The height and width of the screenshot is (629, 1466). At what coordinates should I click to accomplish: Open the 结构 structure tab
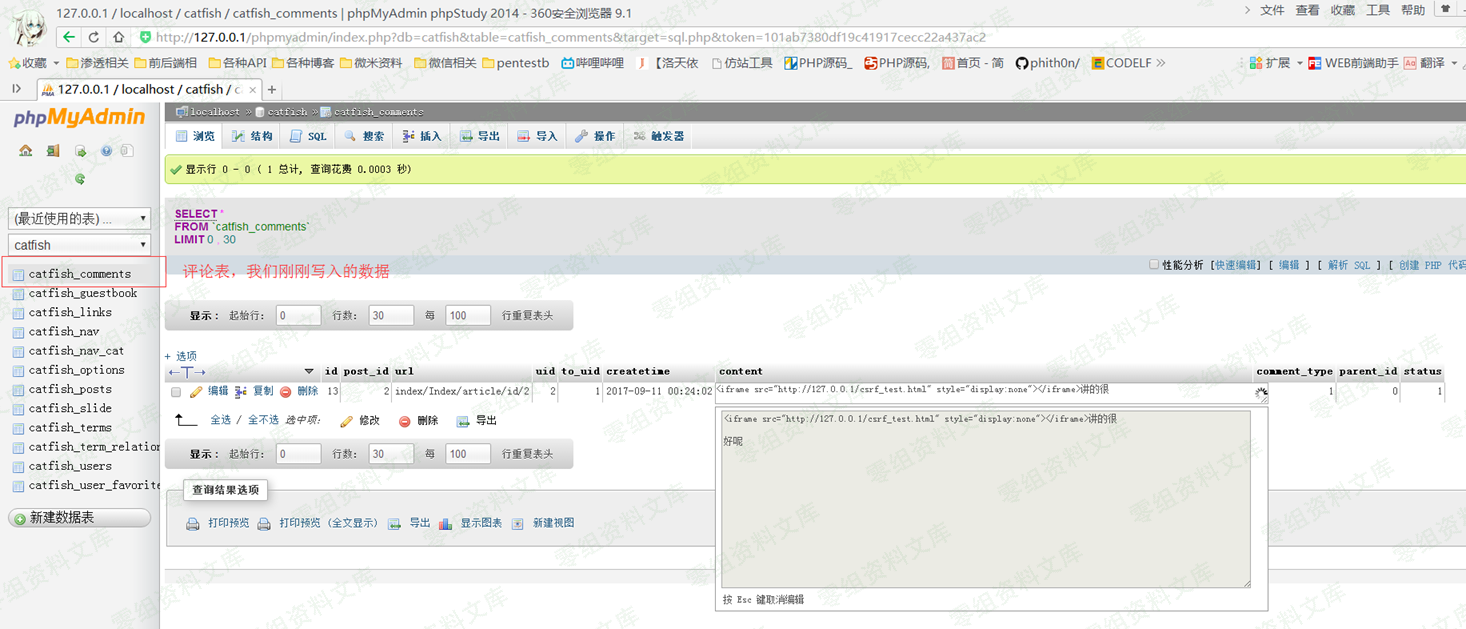coord(252,136)
